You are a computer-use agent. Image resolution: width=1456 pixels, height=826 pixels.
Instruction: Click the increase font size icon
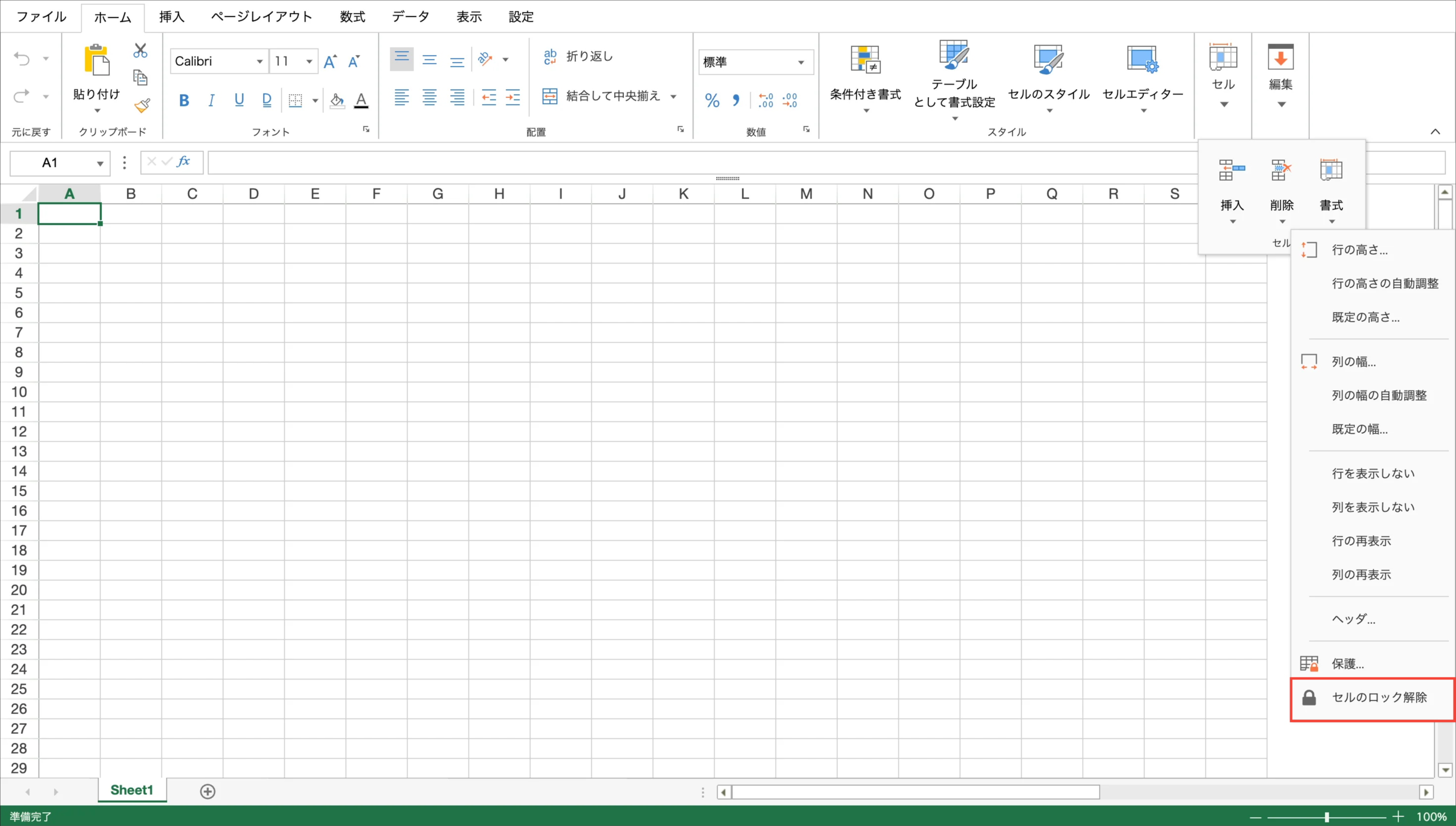coord(330,61)
